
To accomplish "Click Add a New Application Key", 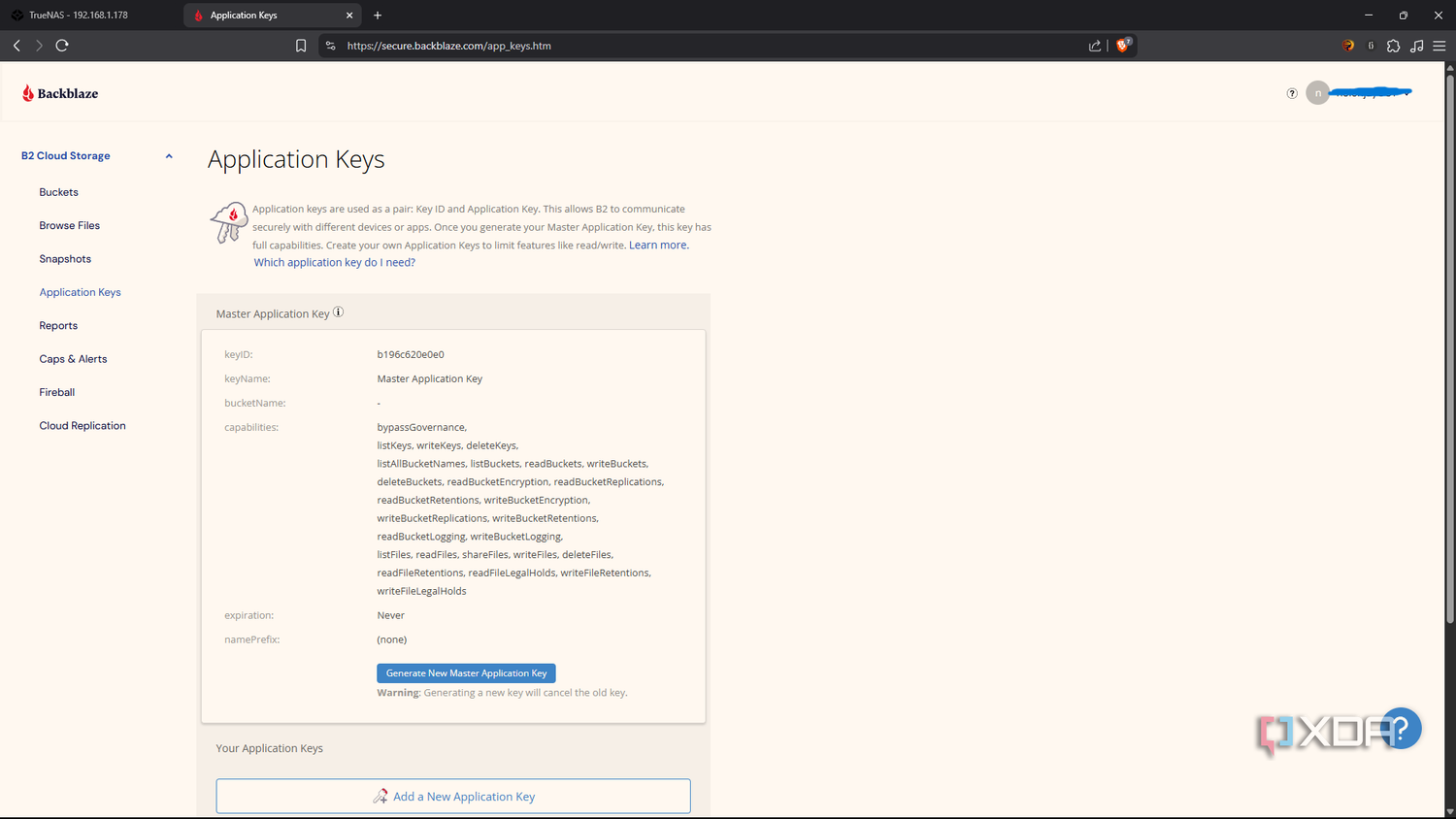I will point(453,797).
